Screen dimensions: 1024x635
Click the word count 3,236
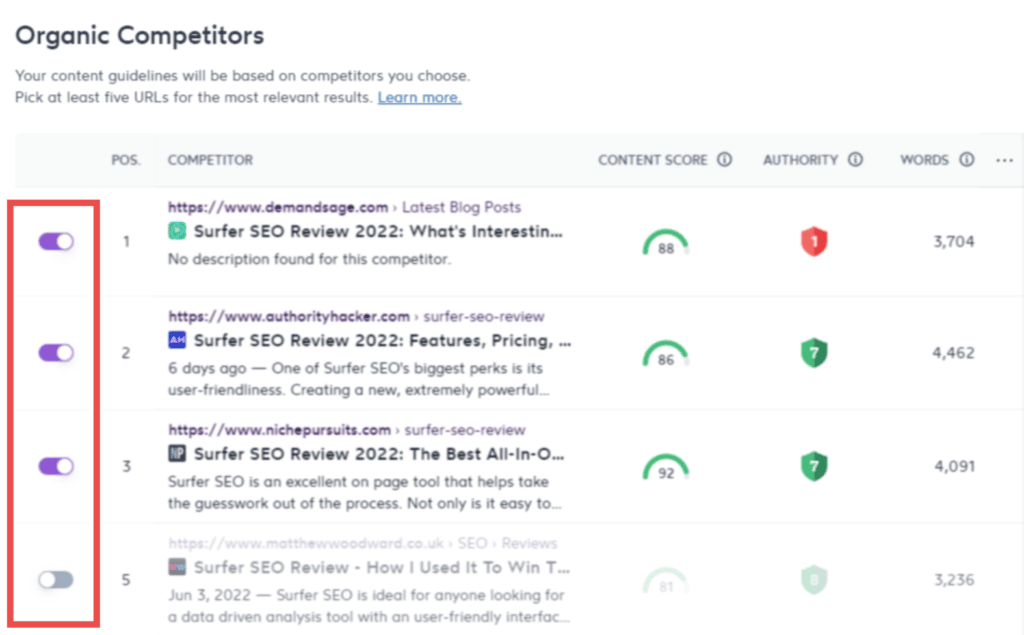pyautogui.click(x=953, y=579)
